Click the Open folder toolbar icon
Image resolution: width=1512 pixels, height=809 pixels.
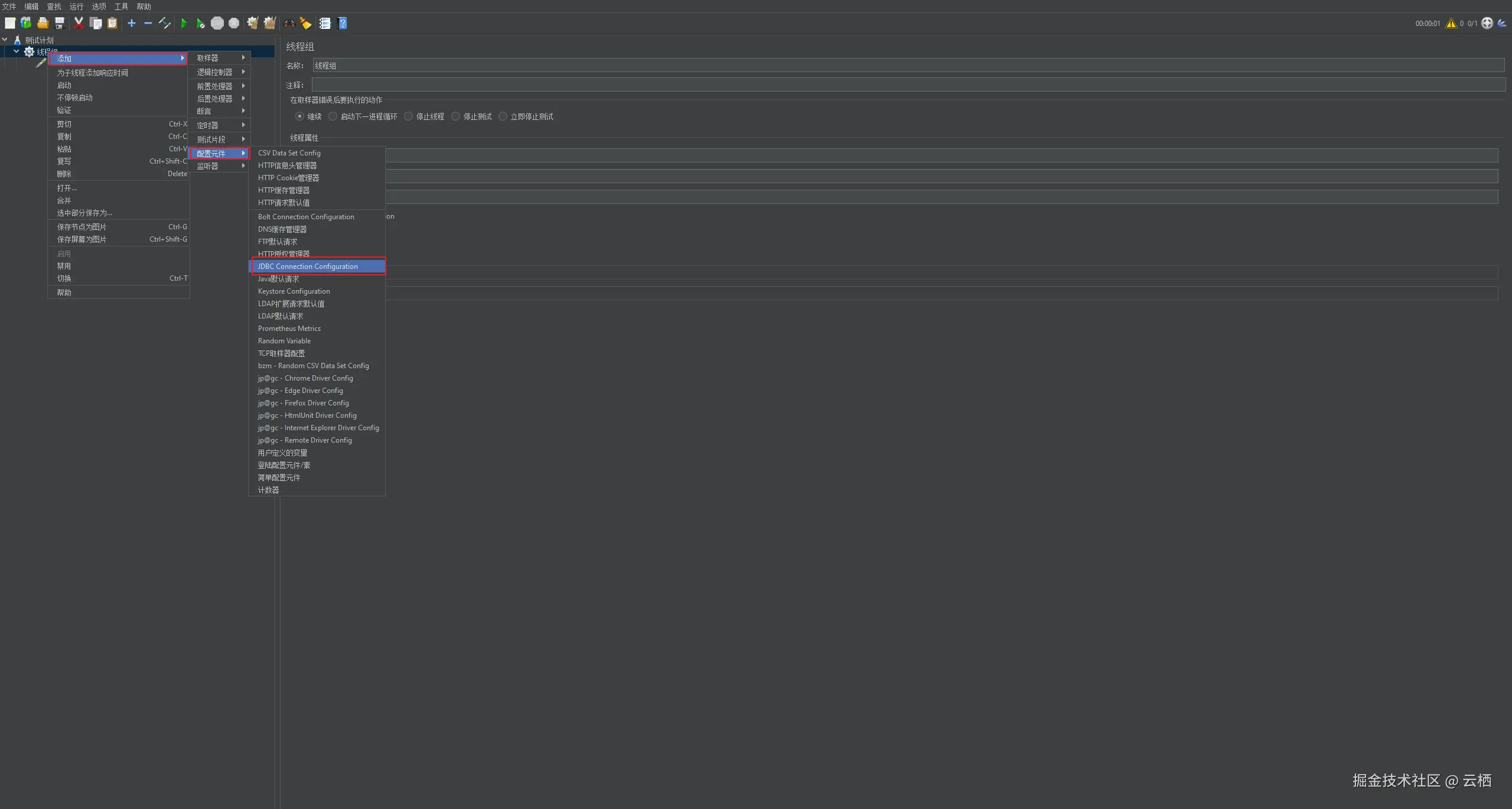pyautogui.click(x=43, y=24)
